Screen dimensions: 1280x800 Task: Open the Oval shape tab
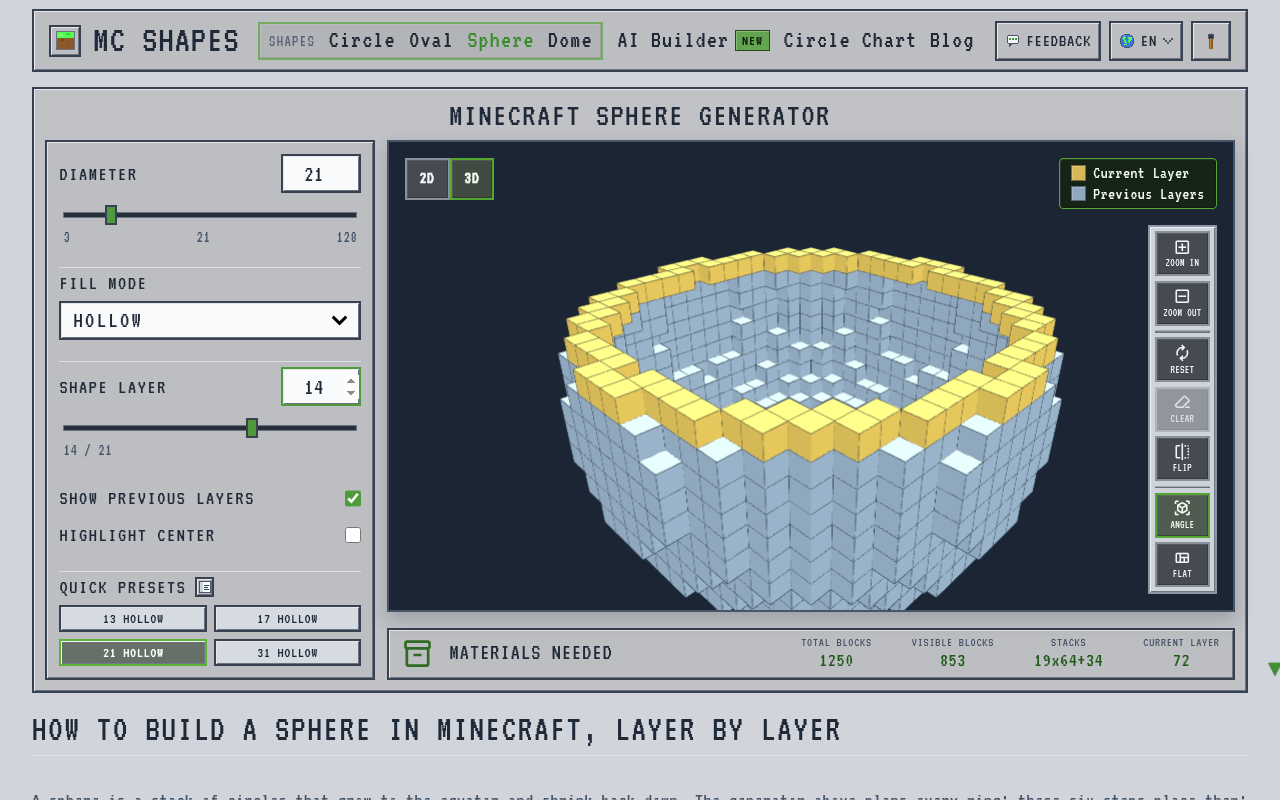pyautogui.click(x=431, y=41)
